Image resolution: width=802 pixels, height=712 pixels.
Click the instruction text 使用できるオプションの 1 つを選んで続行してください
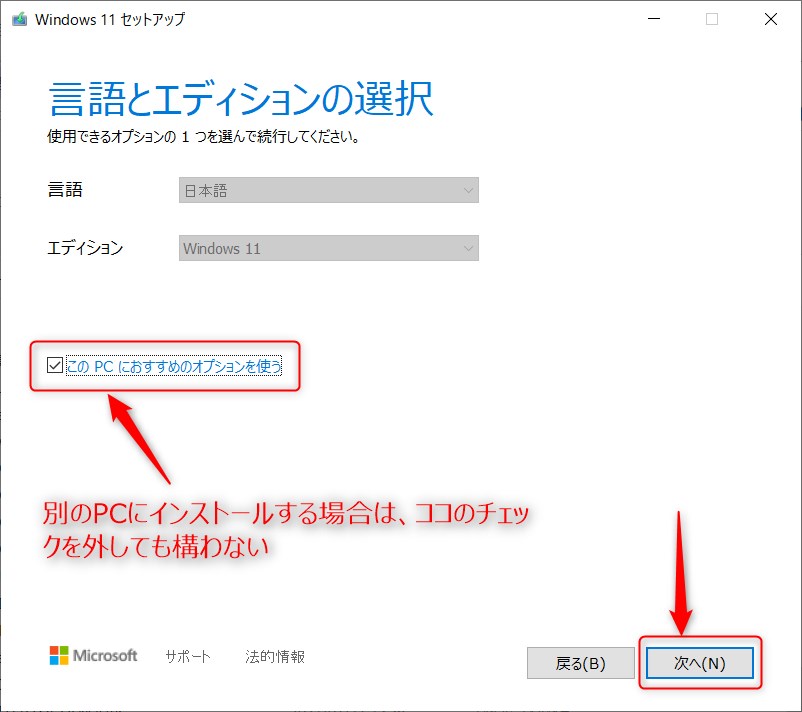pyautogui.click(x=203, y=137)
